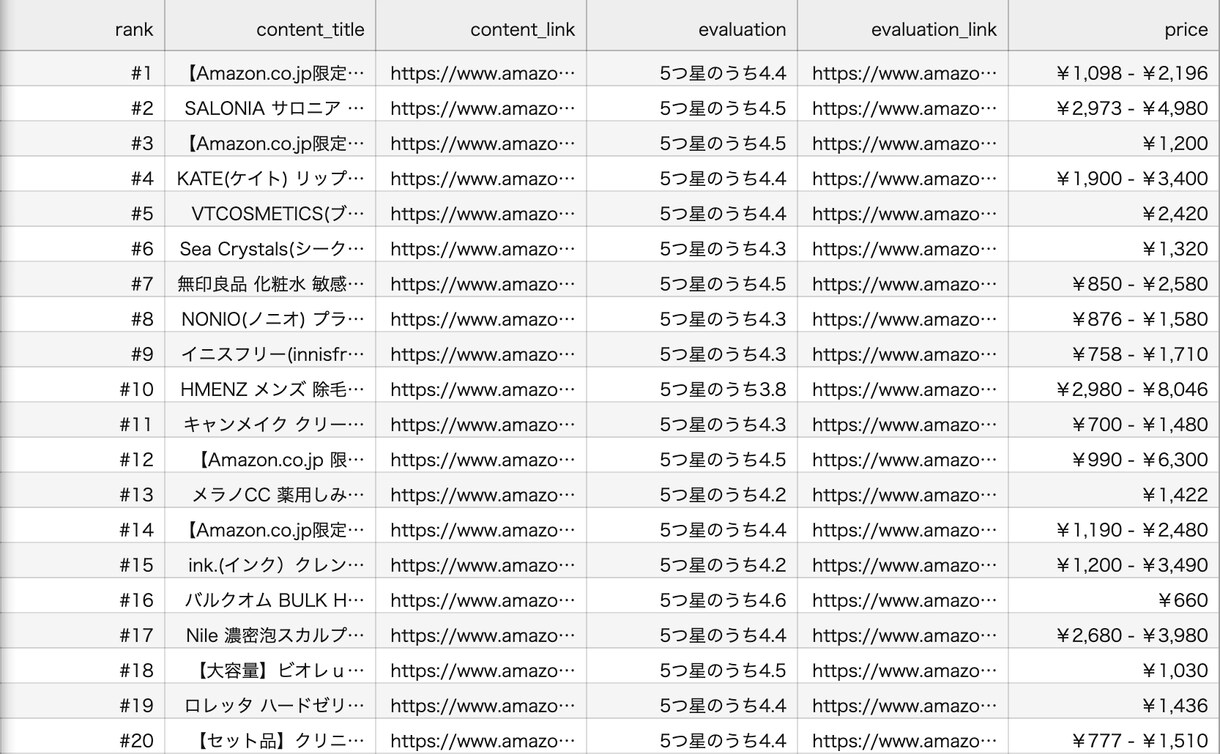Click the content_title column header
The height and width of the screenshot is (754, 1220).
click(x=270, y=25)
